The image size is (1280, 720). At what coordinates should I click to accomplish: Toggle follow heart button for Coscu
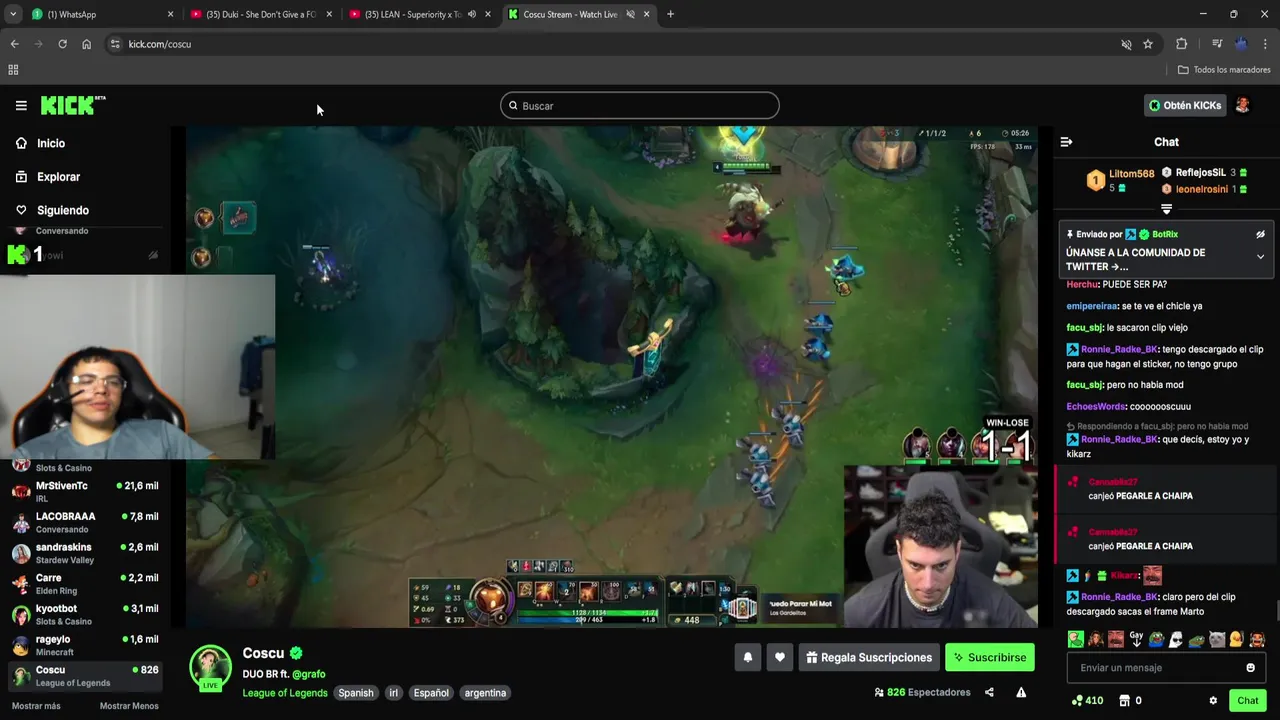[x=780, y=657]
